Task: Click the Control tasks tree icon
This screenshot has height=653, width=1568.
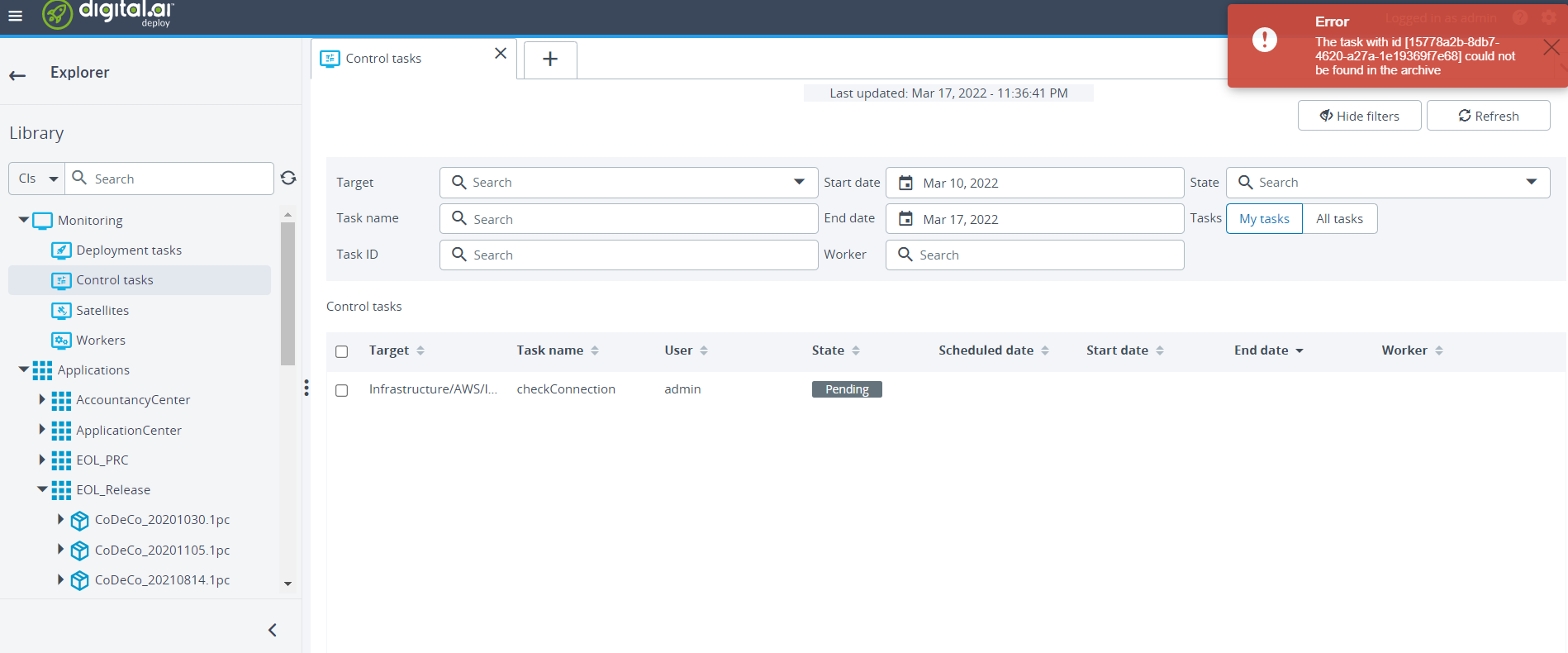Action: pos(61,280)
